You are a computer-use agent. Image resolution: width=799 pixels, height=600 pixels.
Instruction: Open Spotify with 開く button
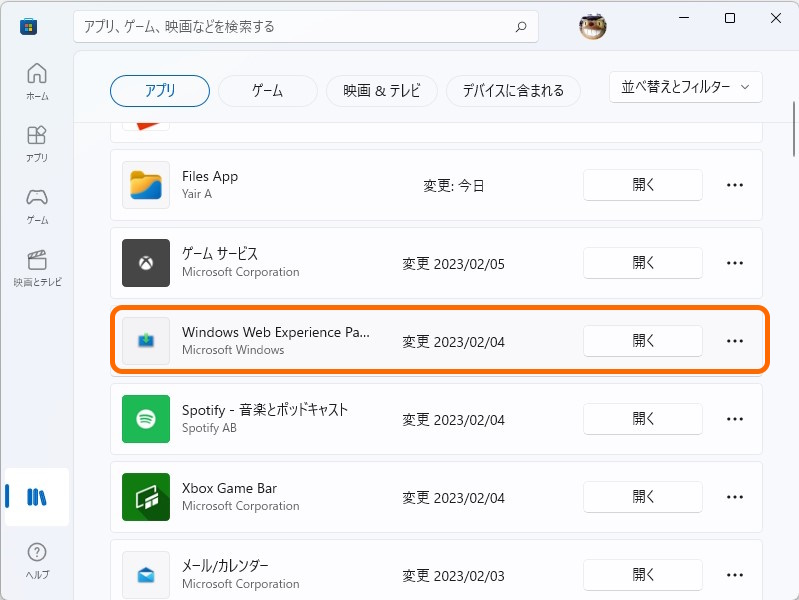(643, 419)
